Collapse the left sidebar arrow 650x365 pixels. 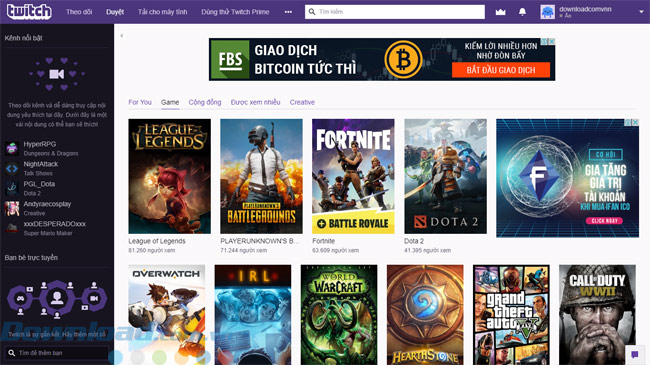coord(121,36)
